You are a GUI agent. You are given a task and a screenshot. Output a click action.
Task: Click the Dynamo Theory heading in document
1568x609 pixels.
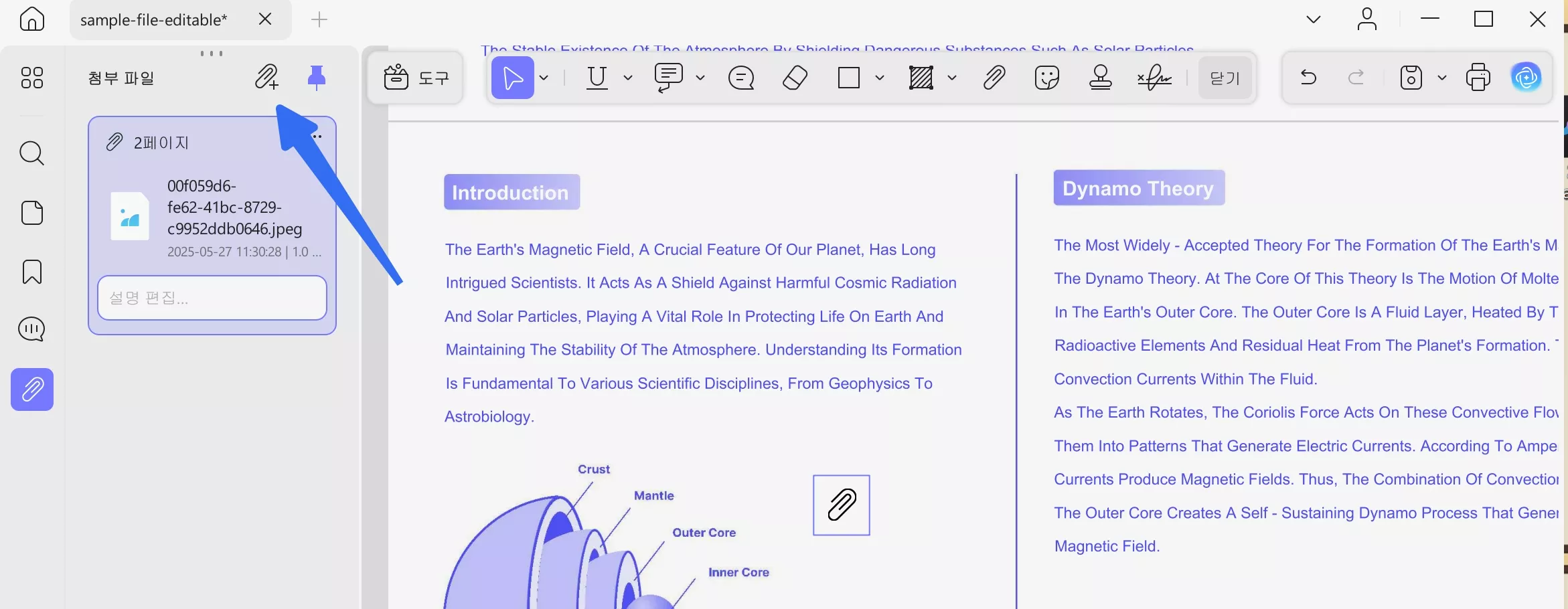tap(1139, 188)
